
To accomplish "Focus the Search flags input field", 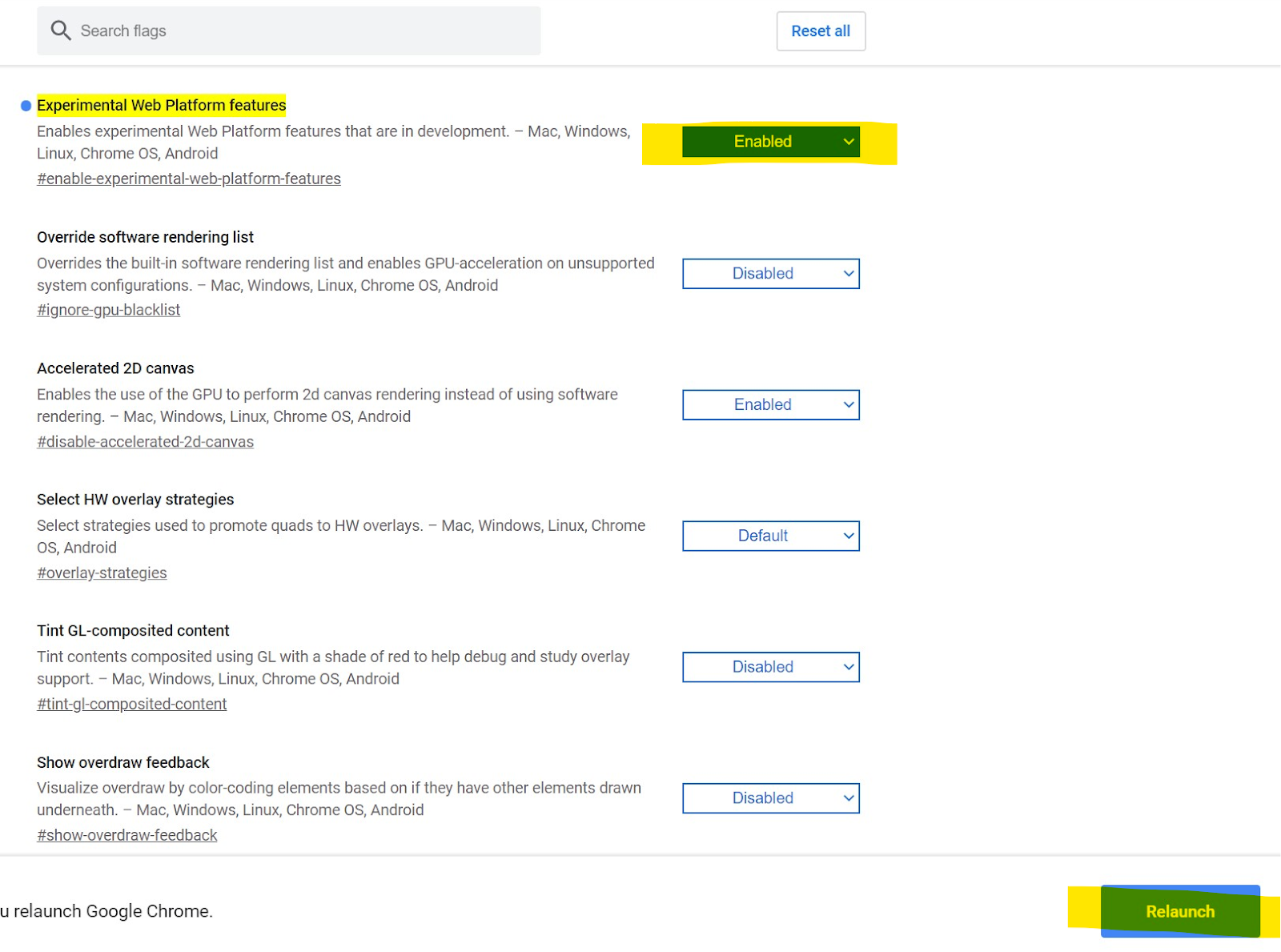I will (304, 31).
